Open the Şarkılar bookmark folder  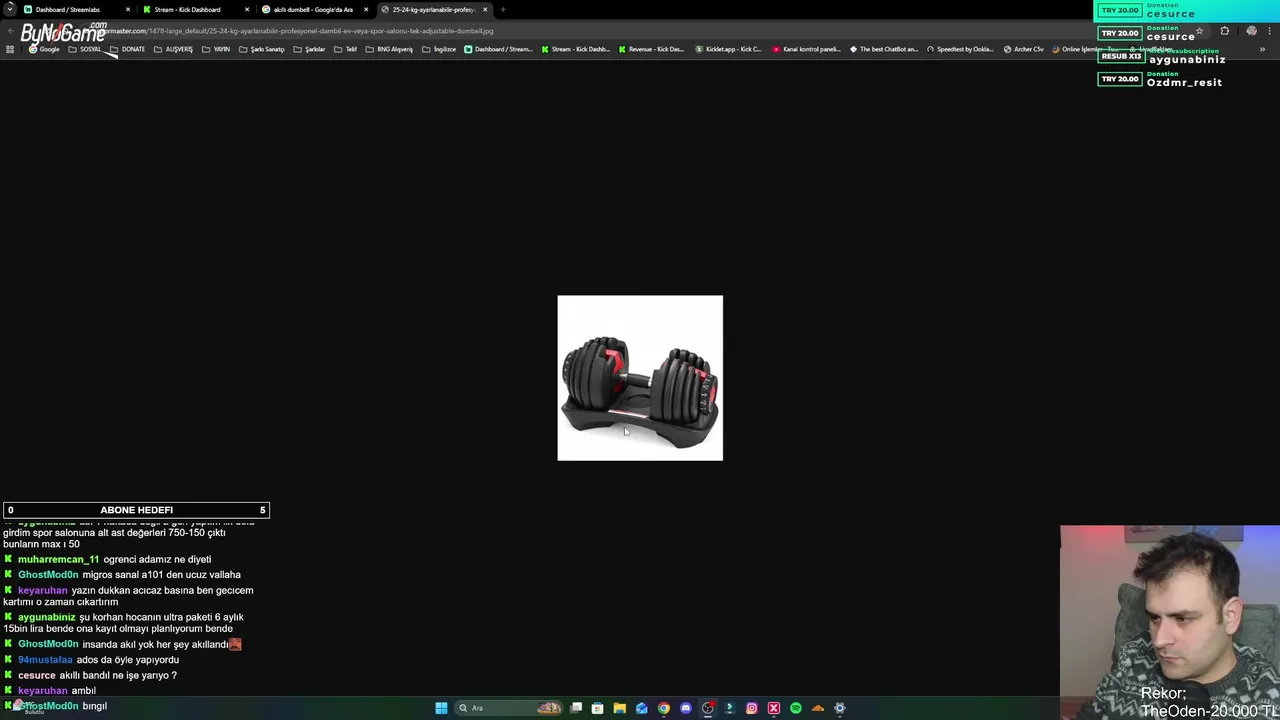pyautogui.click(x=310, y=49)
